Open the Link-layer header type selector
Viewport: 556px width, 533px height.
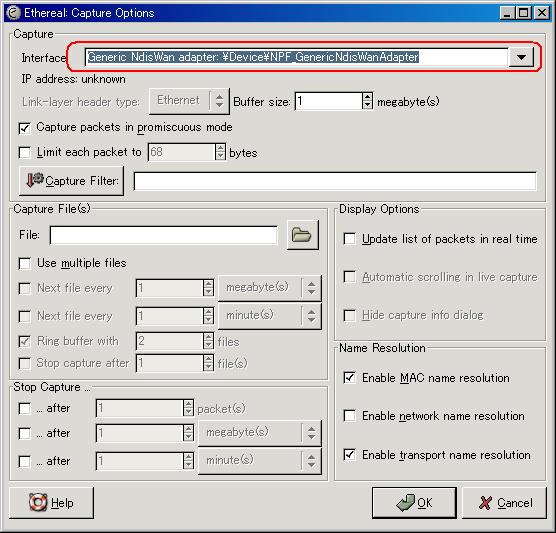(x=189, y=101)
